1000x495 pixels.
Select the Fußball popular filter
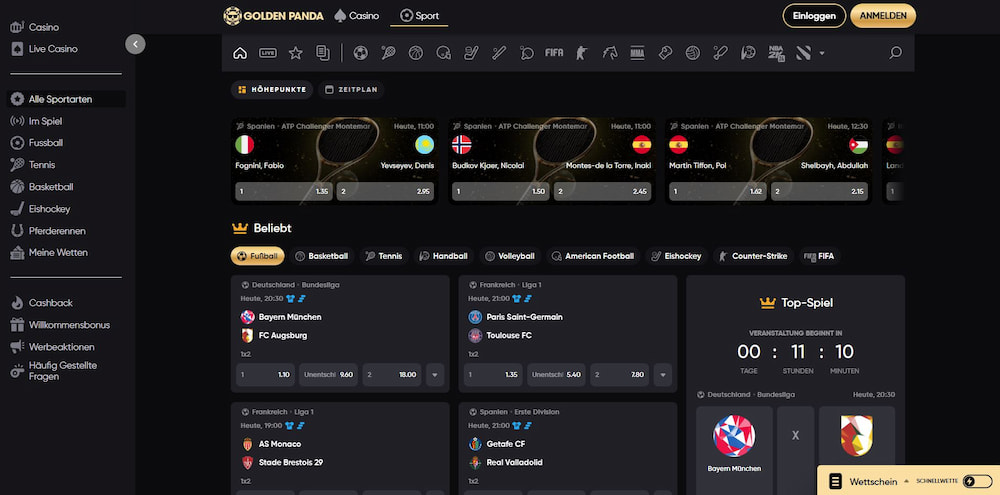[258, 256]
